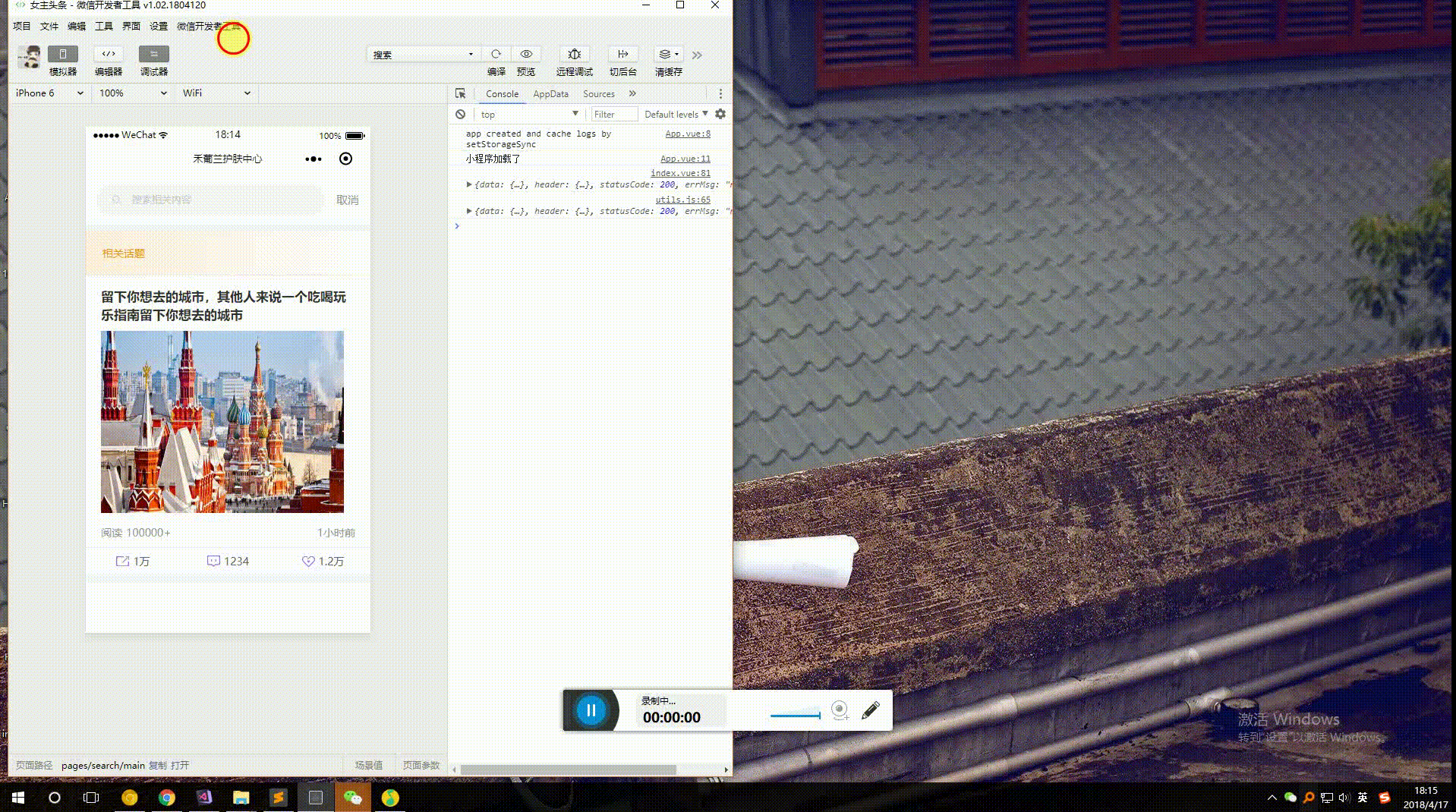Open devtools three-dot options menu
The image size is (1456, 812).
(720, 93)
